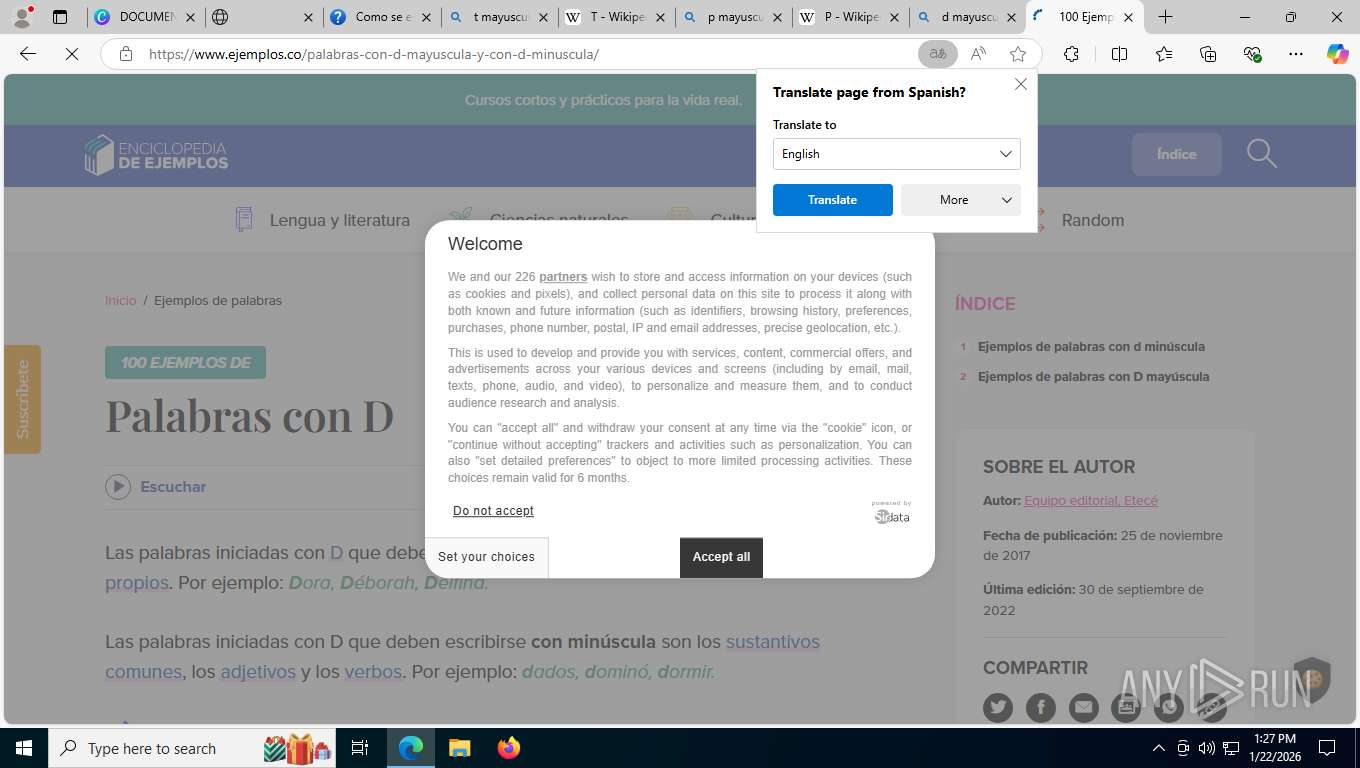Click Do not accept link
Image resolution: width=1360 pixels, height=768 pixels.
click(493, 511)
